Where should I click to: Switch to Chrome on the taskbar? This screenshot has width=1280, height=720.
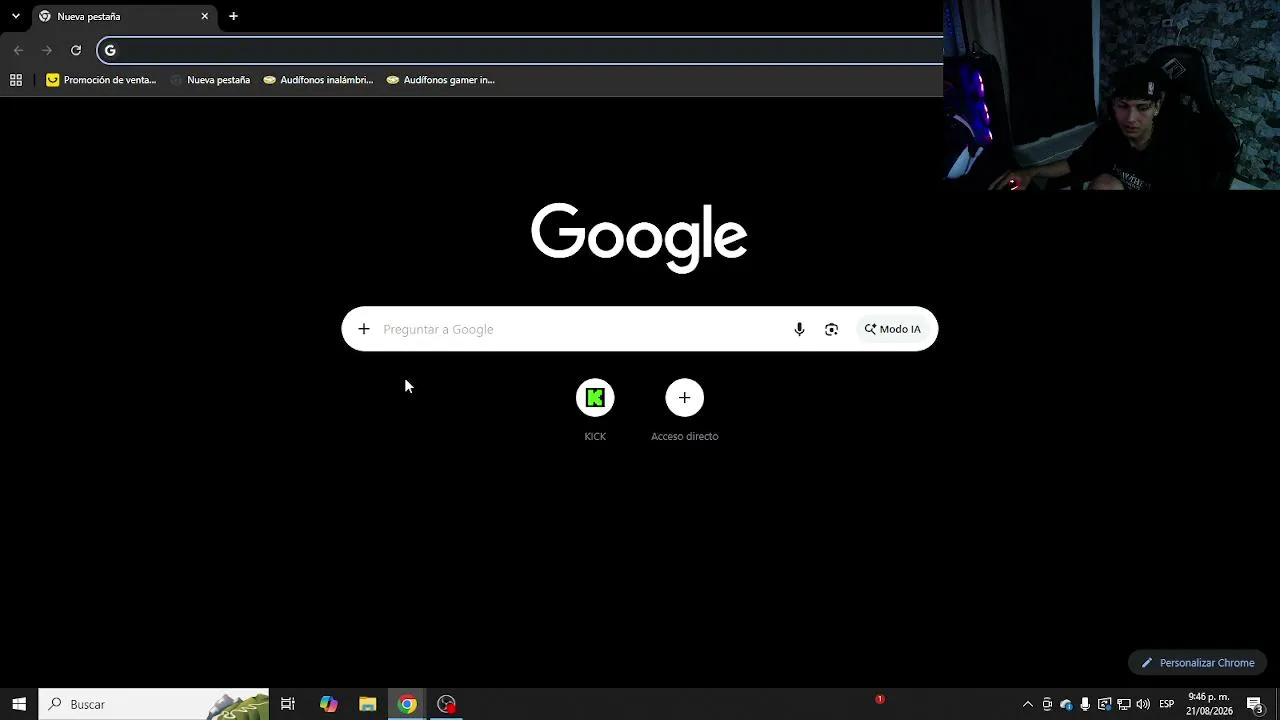pos(407,704)
